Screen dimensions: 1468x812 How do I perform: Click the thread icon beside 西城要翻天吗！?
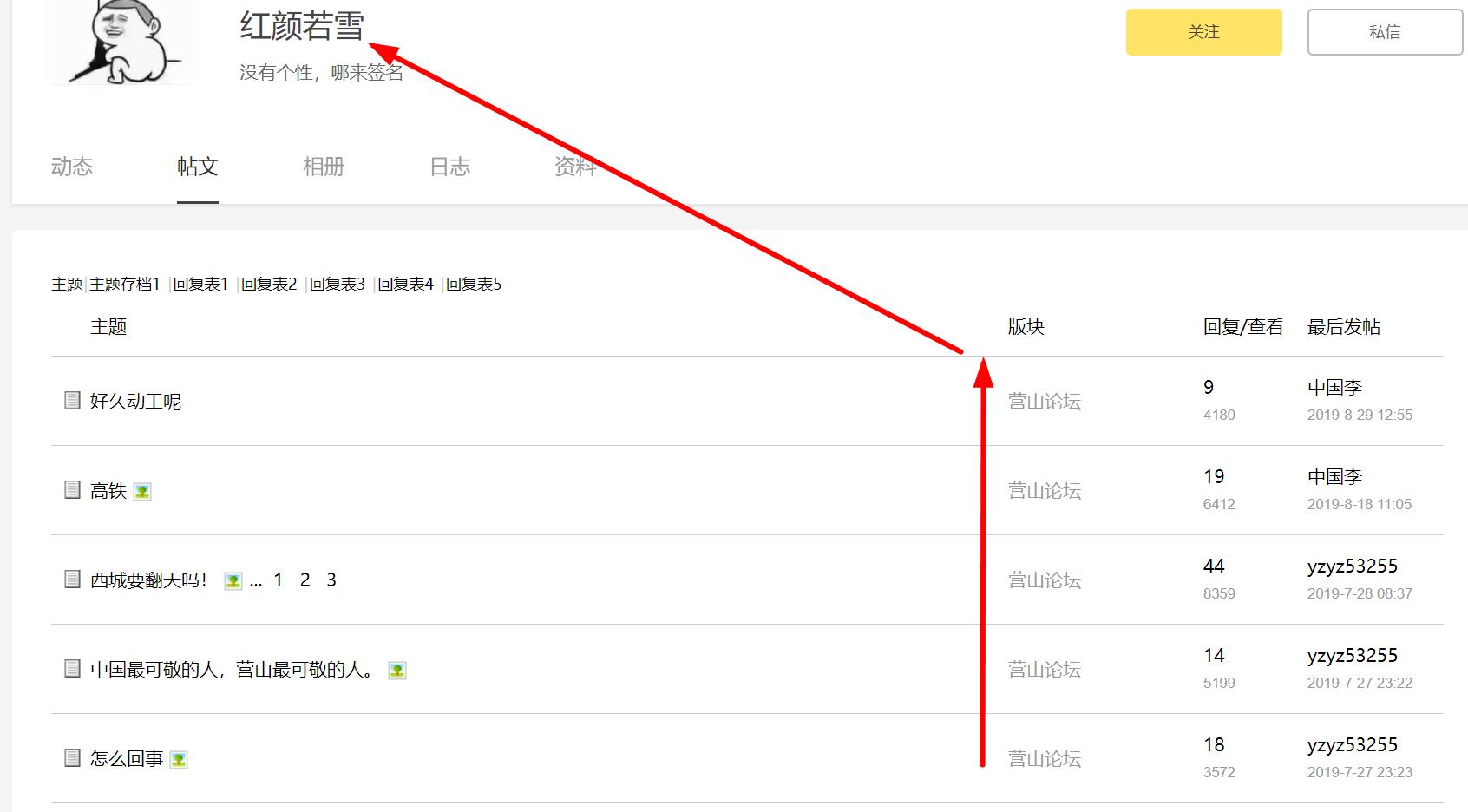tap(73, 579)
